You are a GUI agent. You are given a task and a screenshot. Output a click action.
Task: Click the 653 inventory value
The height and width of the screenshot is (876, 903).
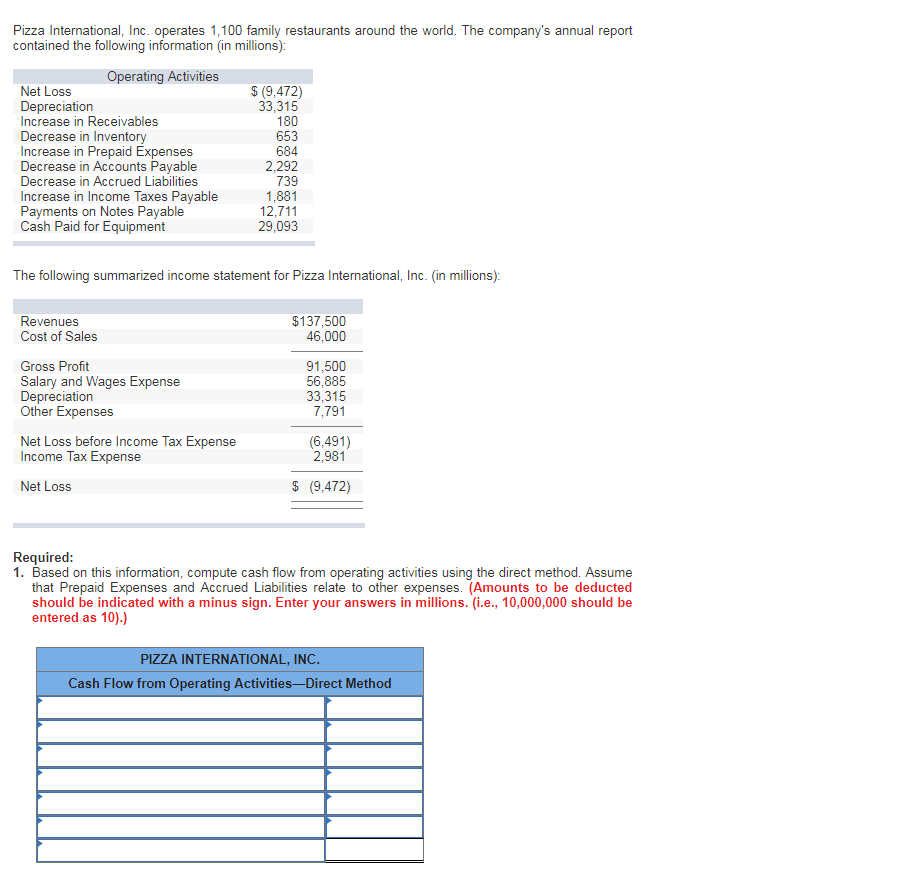point(287,136)
